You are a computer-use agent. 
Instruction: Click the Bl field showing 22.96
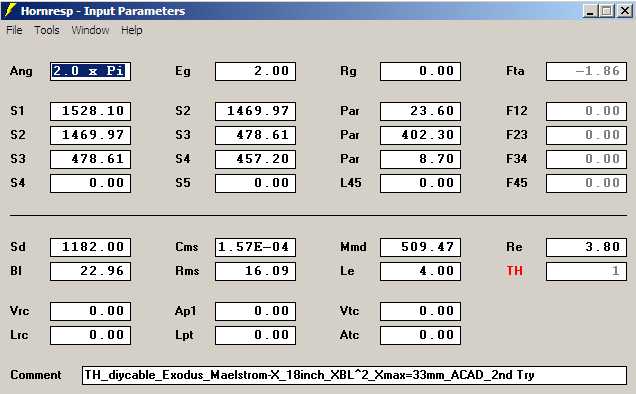[x=90, y=271]
